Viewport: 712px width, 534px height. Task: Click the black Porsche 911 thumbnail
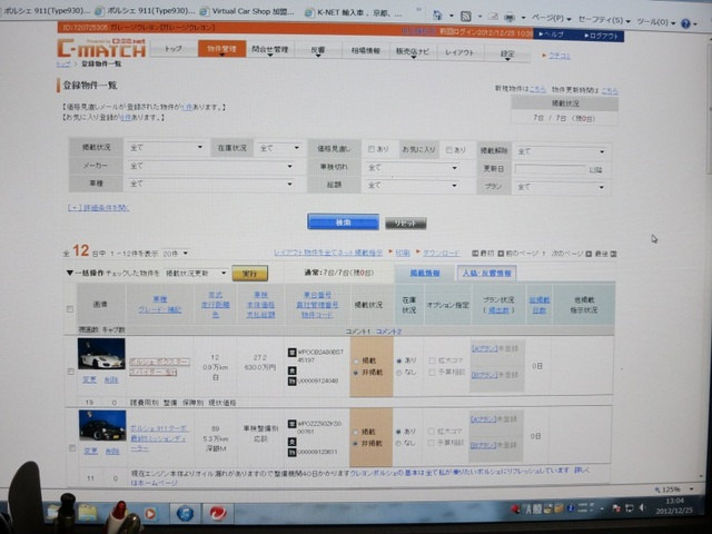tap(103, 425)
